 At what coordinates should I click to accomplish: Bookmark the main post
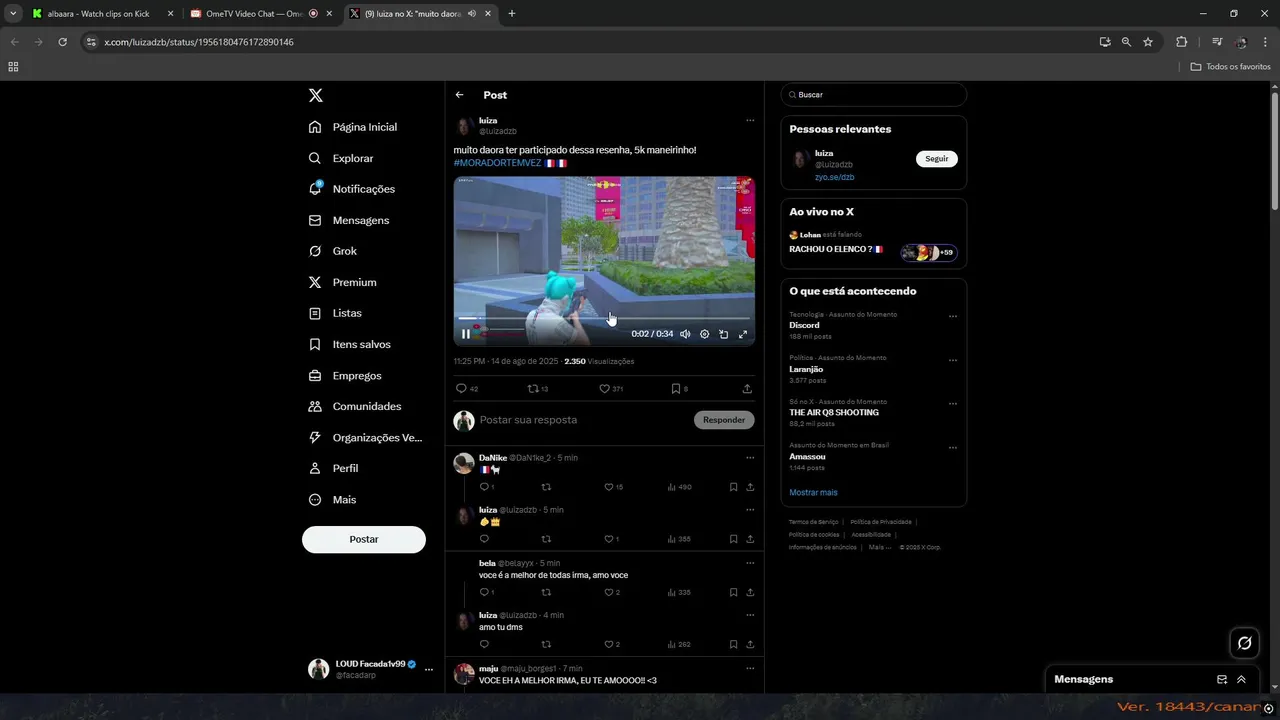point(679,388)
